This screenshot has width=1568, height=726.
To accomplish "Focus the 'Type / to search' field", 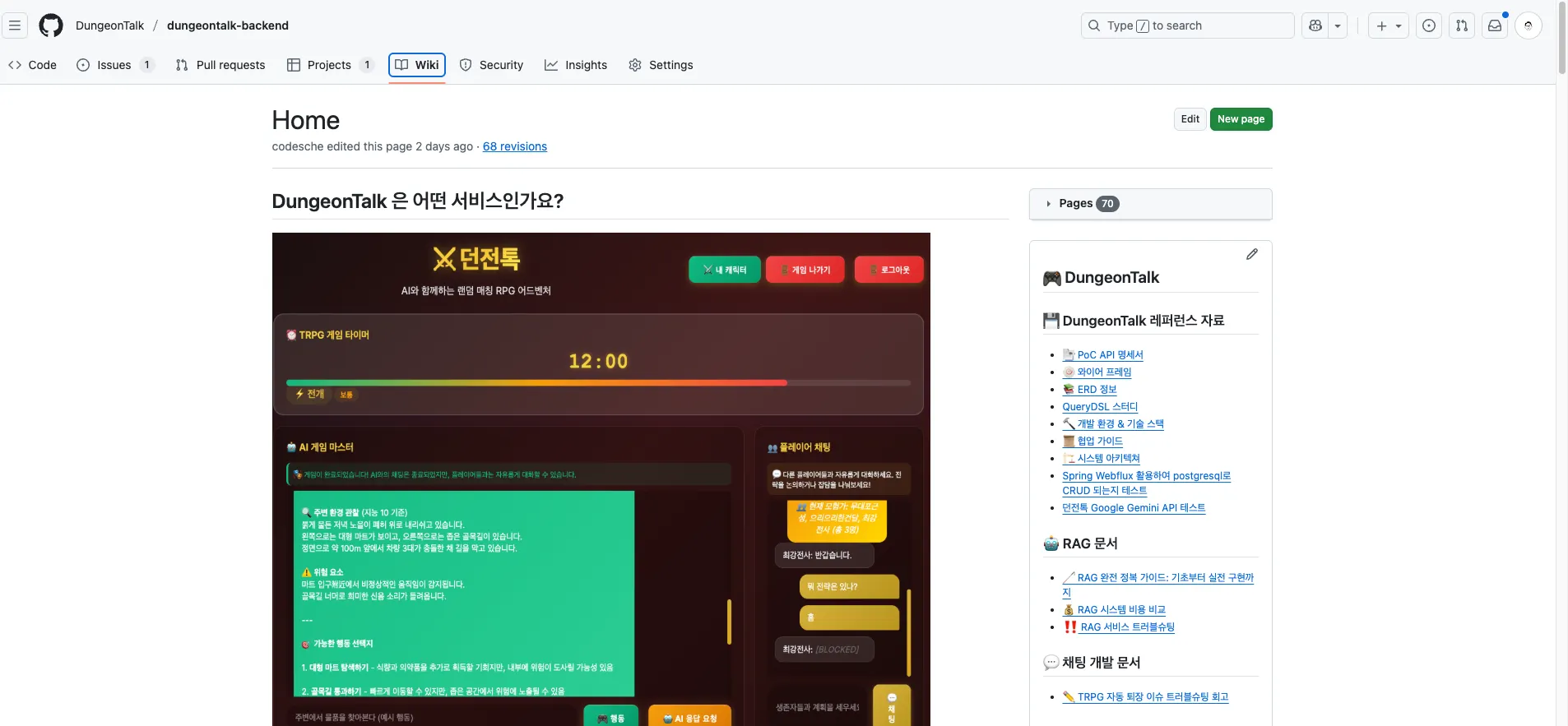I will pyautogui.click(x=1187, y=25).
